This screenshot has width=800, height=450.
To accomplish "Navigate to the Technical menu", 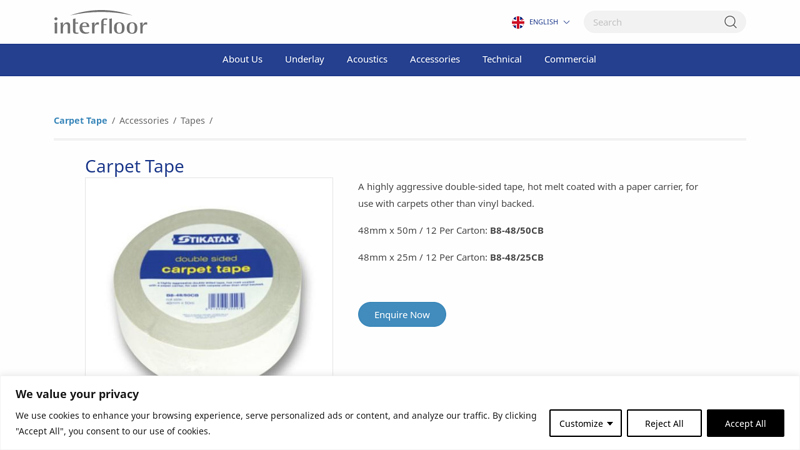I will (502, 59).
